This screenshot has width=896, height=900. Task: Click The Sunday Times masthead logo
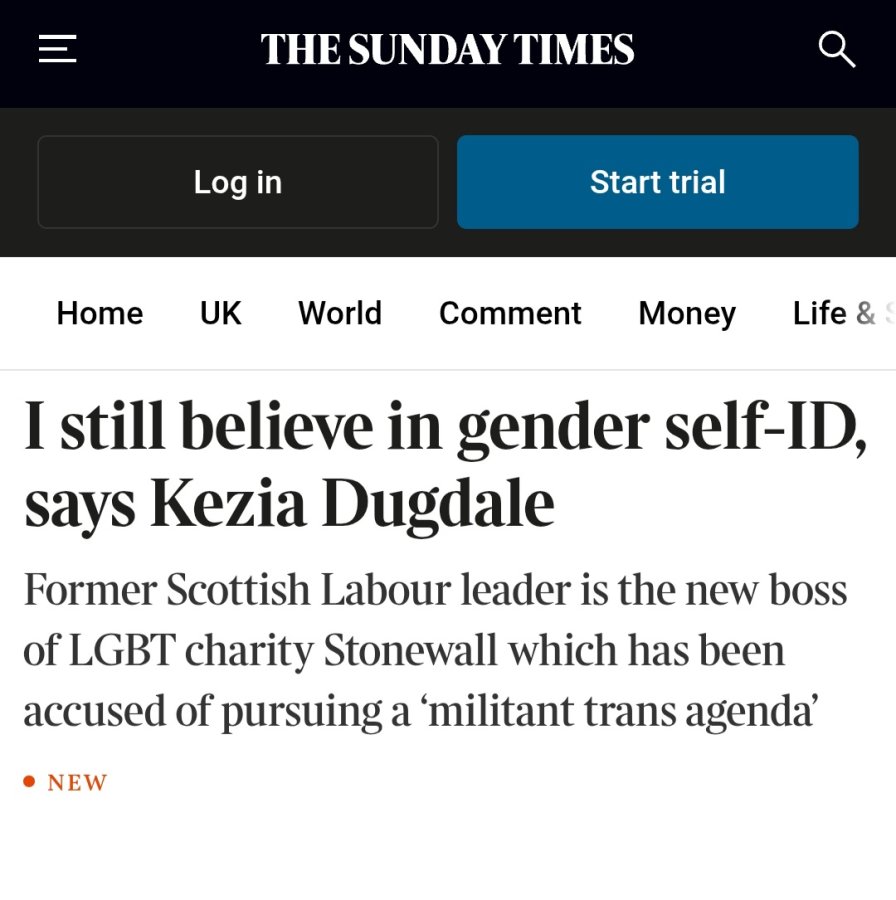click(x=448, y=49)
